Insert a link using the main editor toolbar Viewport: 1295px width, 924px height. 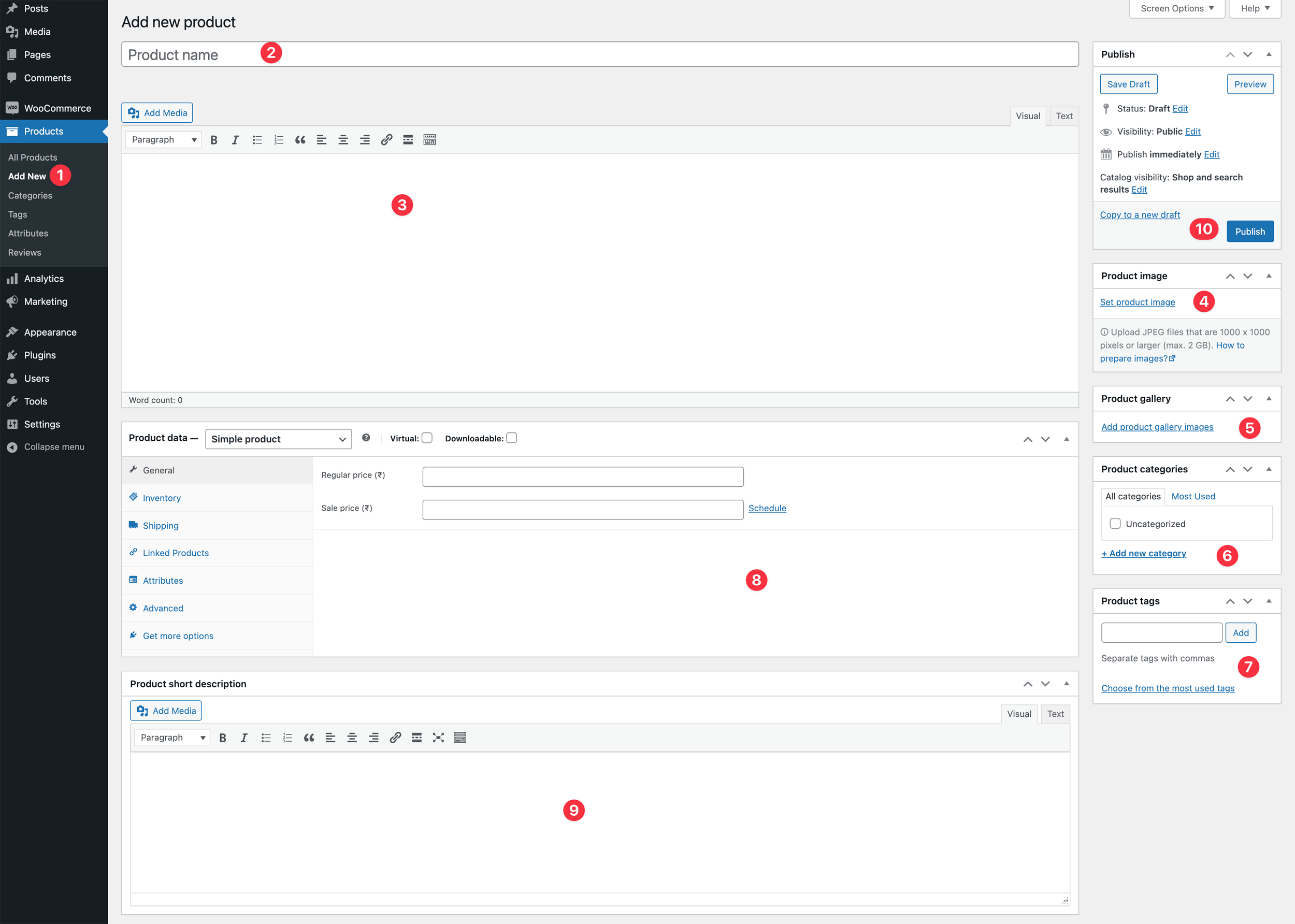[x=386, y=139]
